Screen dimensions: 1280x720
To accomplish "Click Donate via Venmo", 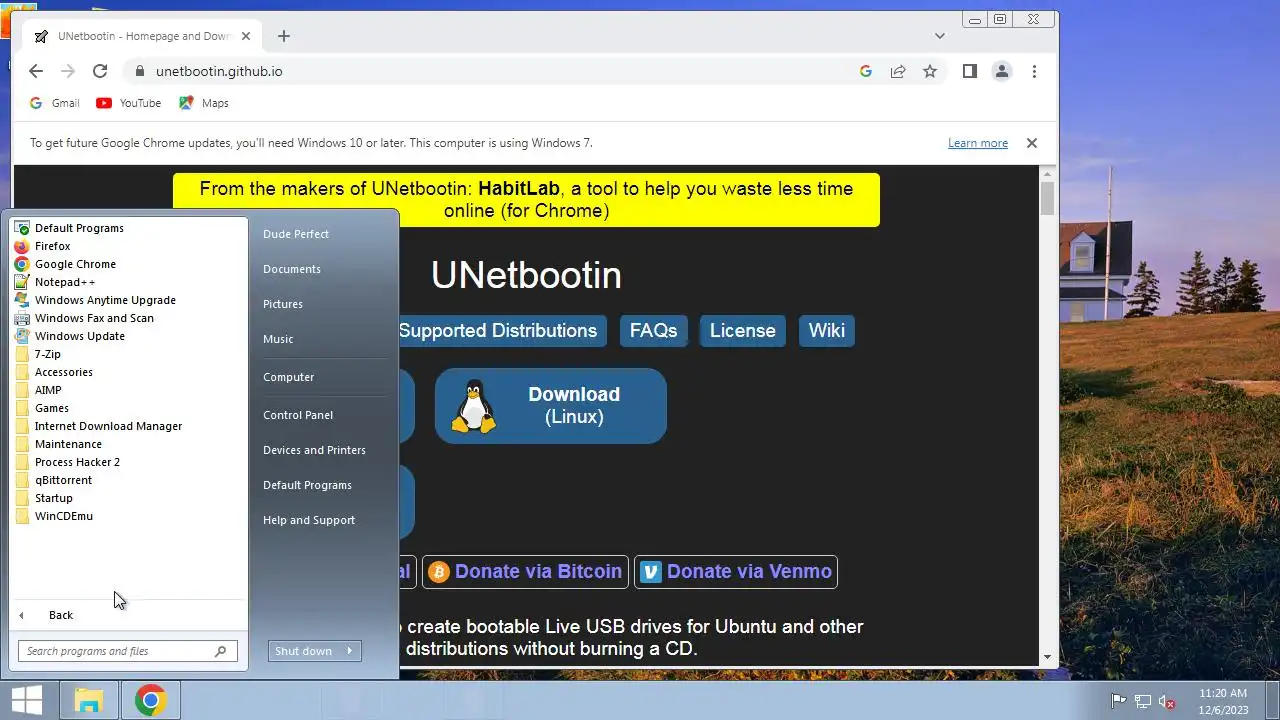I will [736, 572].
